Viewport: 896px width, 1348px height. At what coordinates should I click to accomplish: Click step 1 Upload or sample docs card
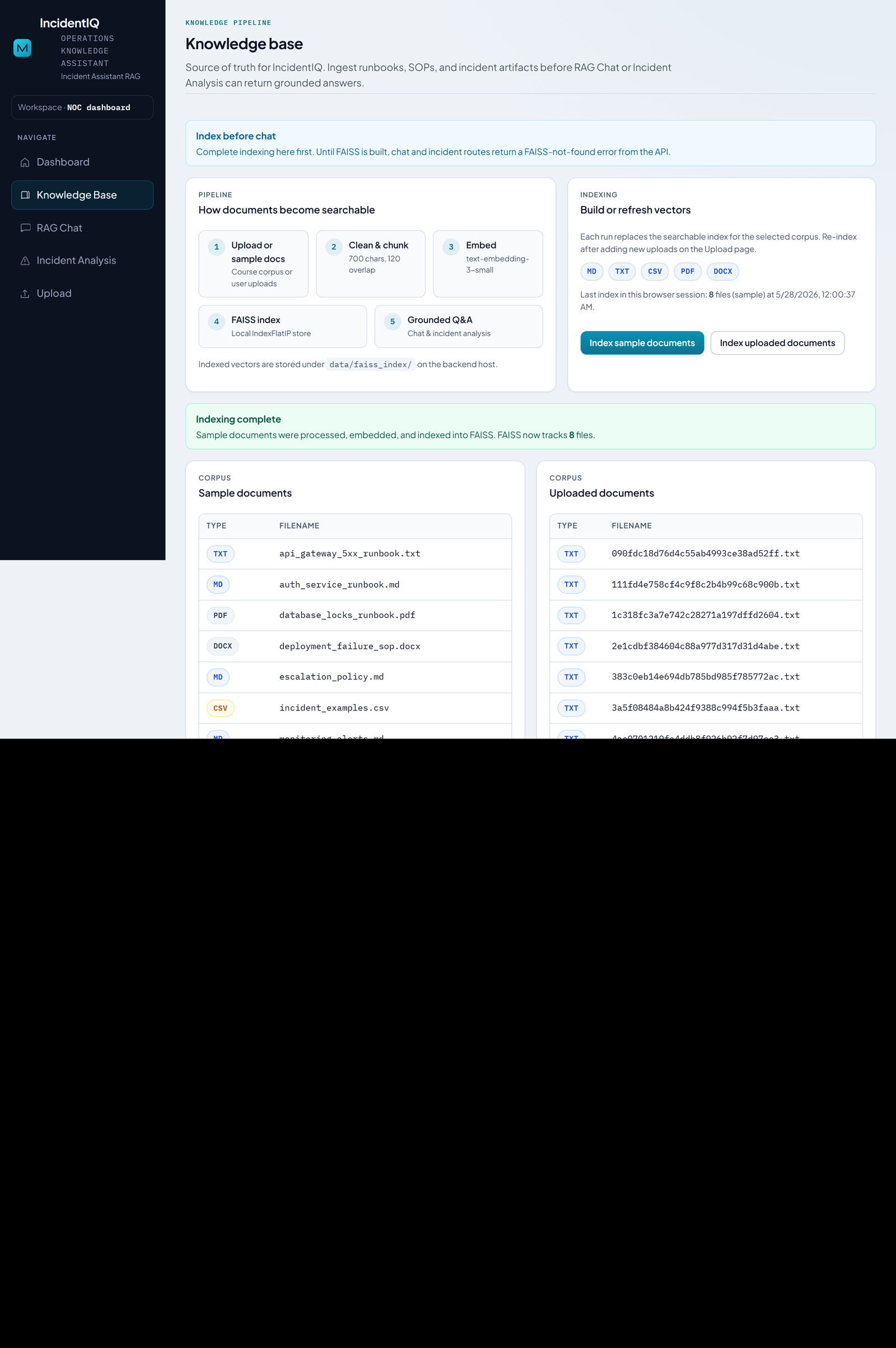click(253, 264)
